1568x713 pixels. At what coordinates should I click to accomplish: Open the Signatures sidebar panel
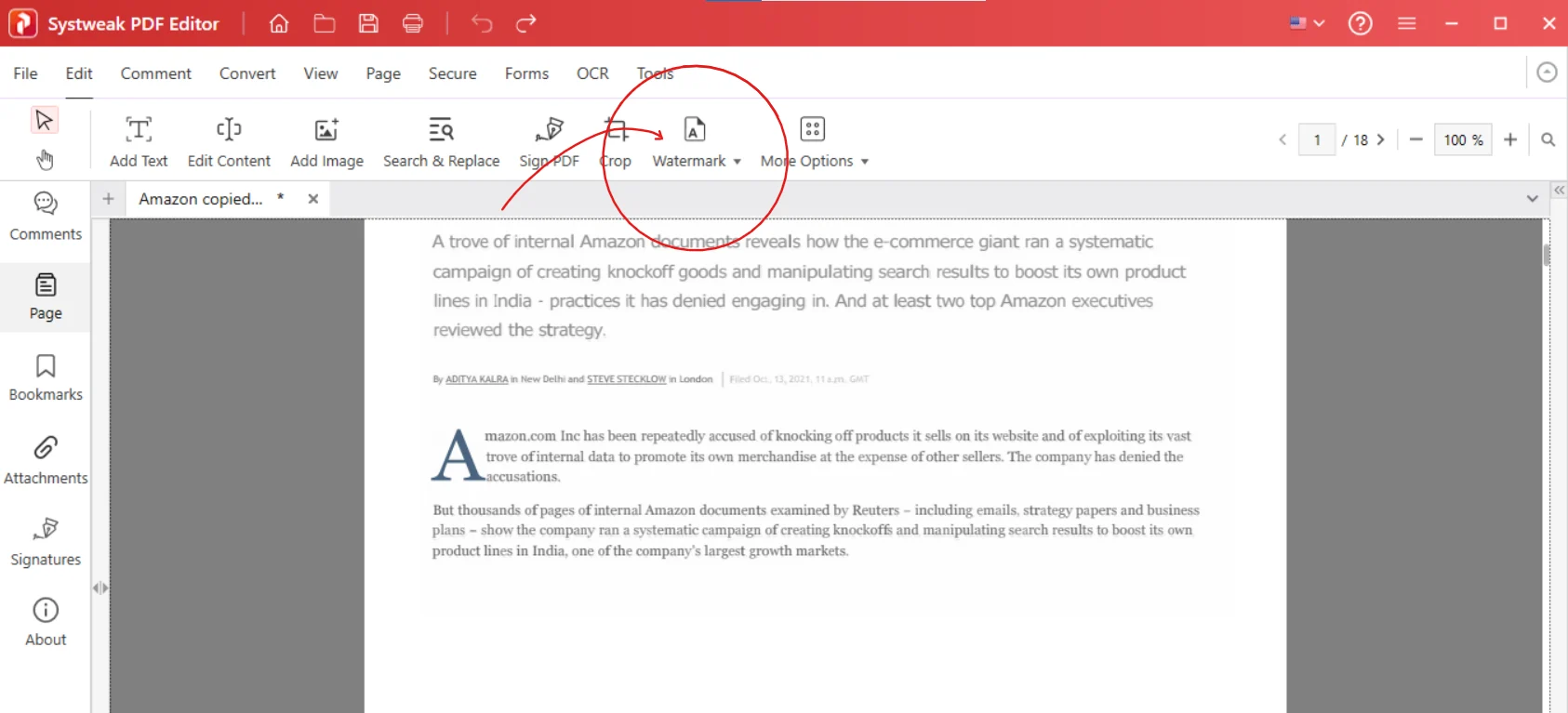pos(46,541)
